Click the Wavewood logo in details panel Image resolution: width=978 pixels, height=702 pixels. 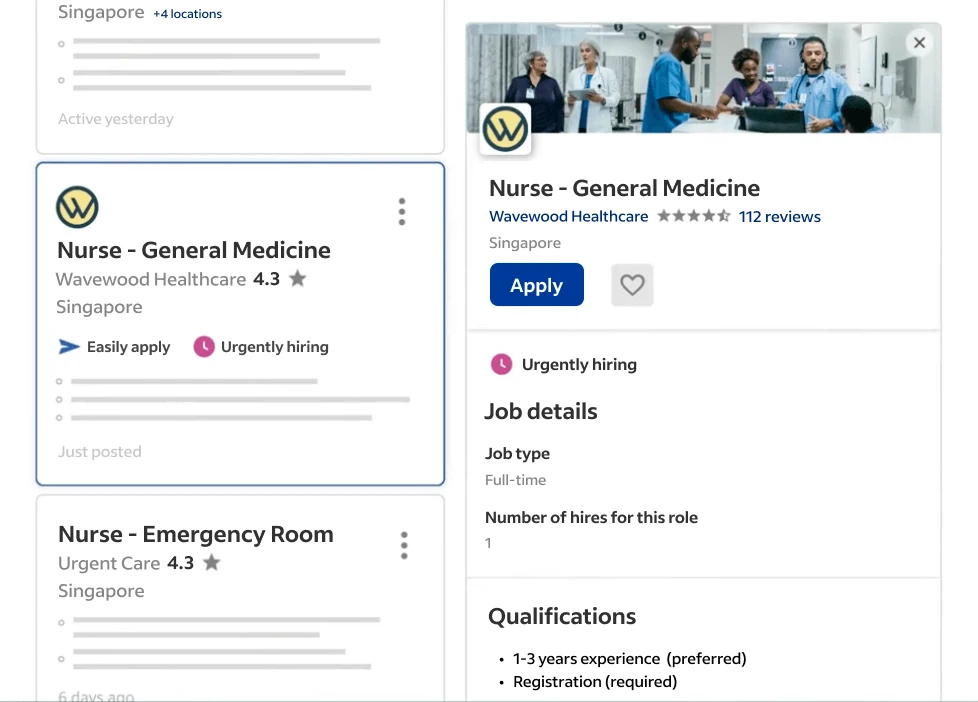click(x=505, y=129)
